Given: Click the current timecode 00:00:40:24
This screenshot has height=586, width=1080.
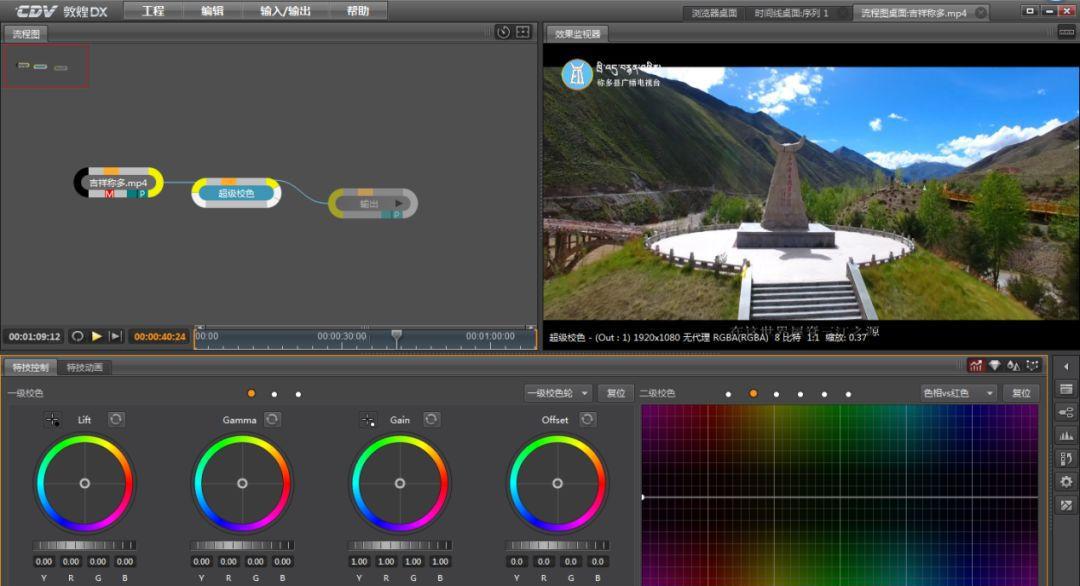Looking at the screenshot, I should [160, 337].
